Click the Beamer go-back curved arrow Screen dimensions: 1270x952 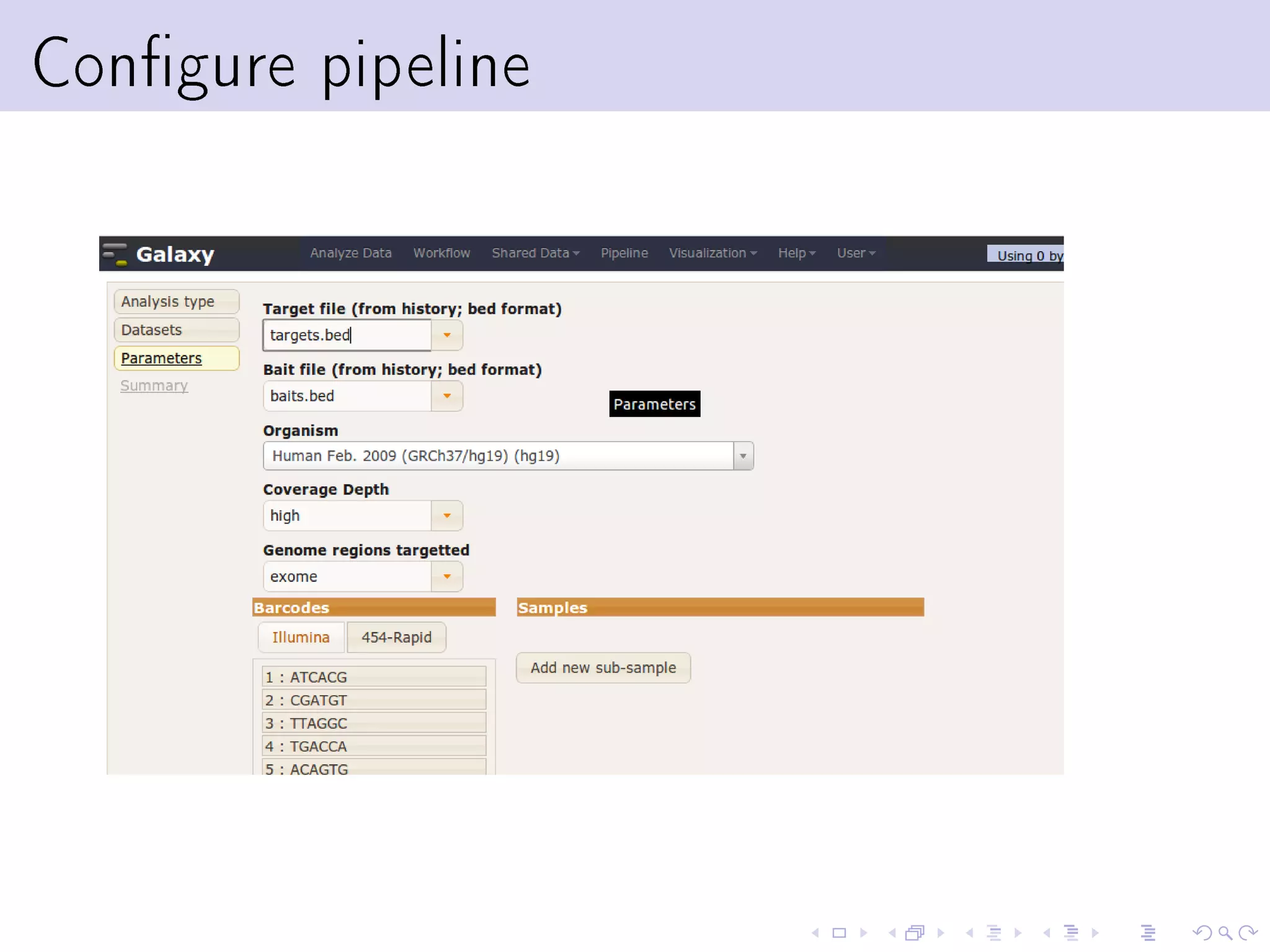pyautogui.click(x=1202, y=933)
